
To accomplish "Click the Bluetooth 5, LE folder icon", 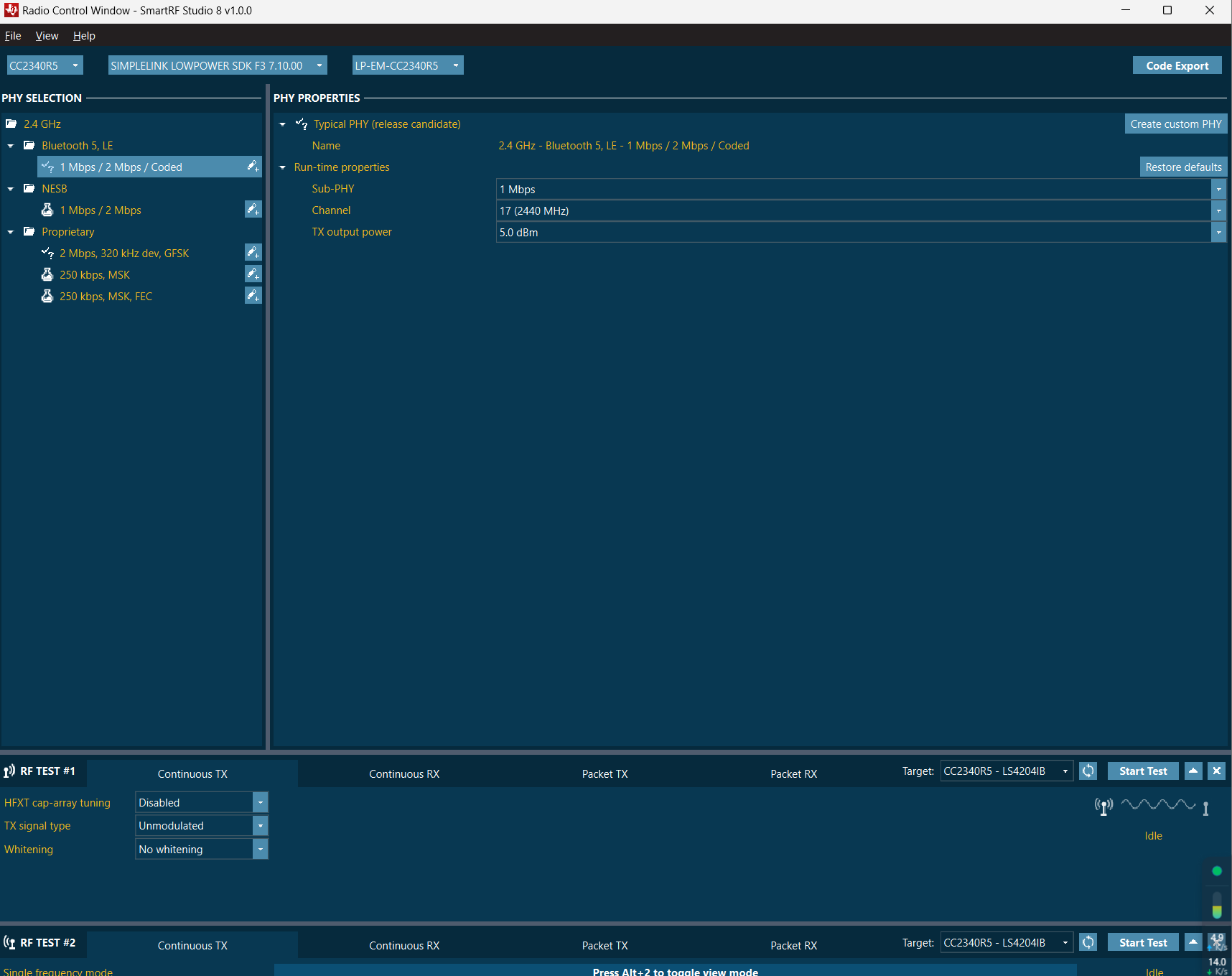I will point(29,145).
